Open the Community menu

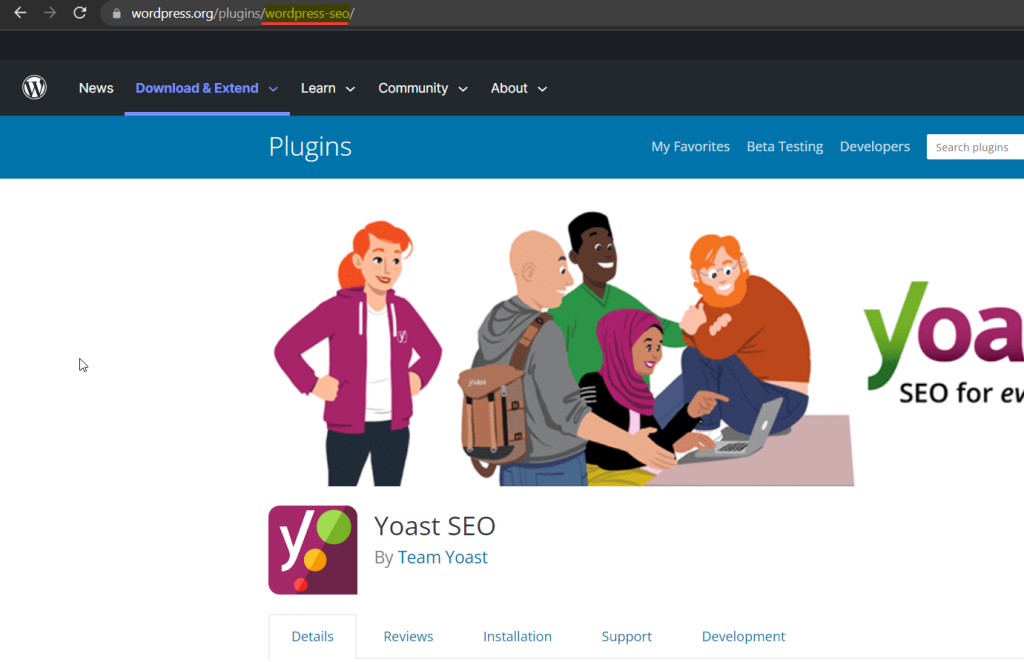[413, 88]
